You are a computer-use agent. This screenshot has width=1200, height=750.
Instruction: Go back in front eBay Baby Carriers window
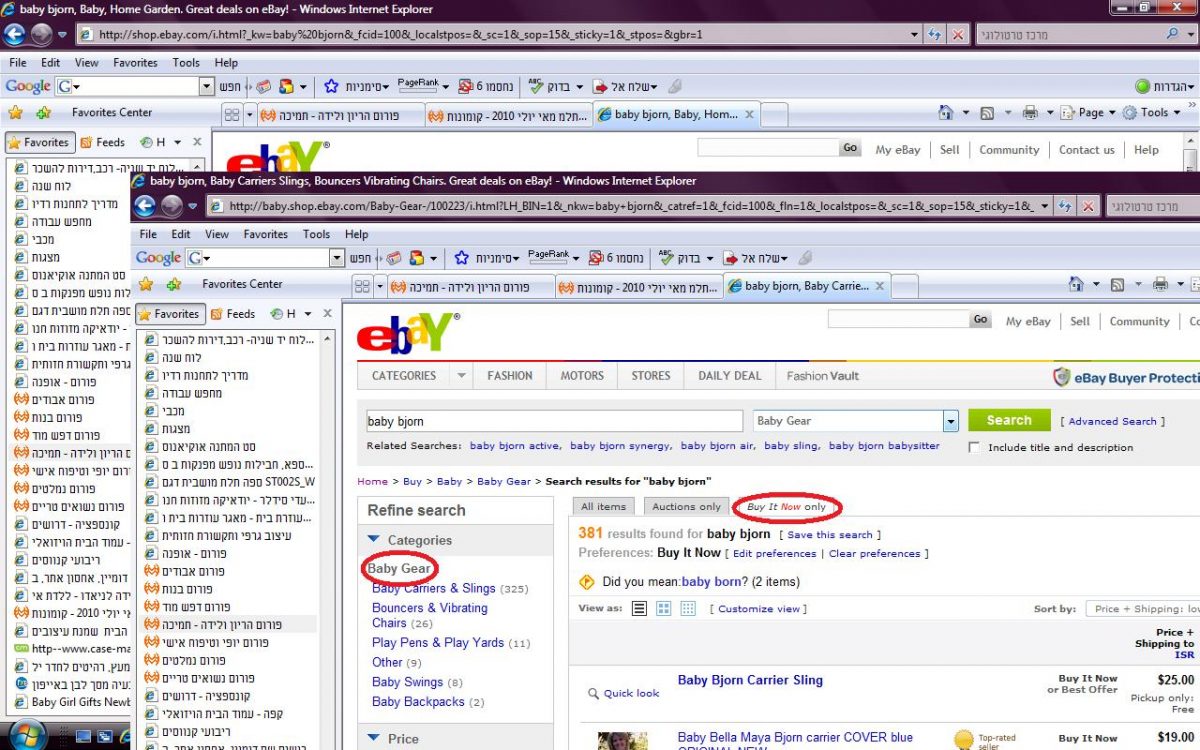[x=145, y=206]
